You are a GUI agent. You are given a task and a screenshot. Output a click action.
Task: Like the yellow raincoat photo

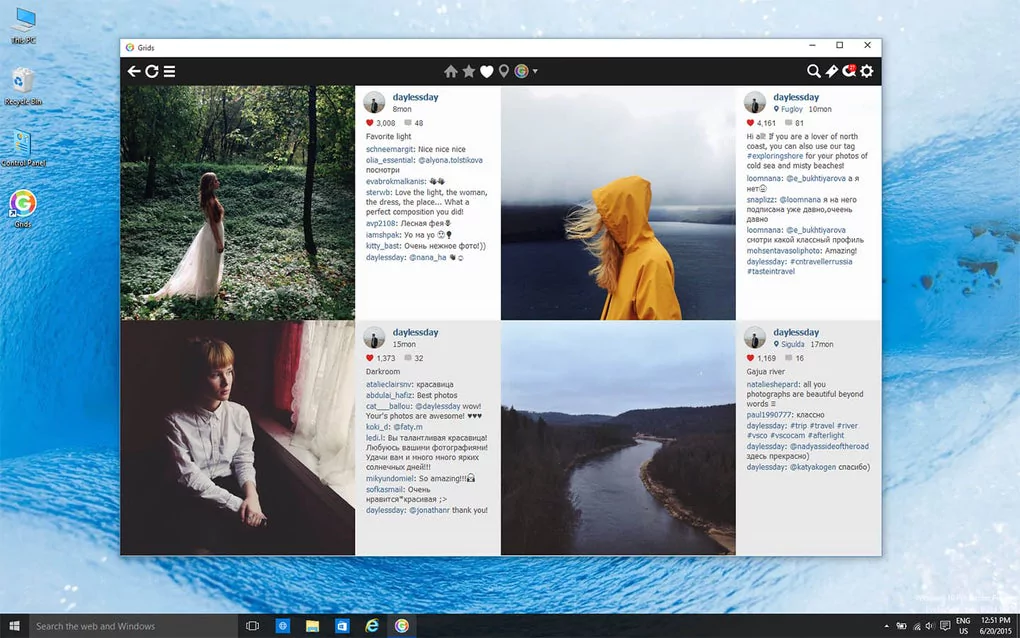[750, 122]
